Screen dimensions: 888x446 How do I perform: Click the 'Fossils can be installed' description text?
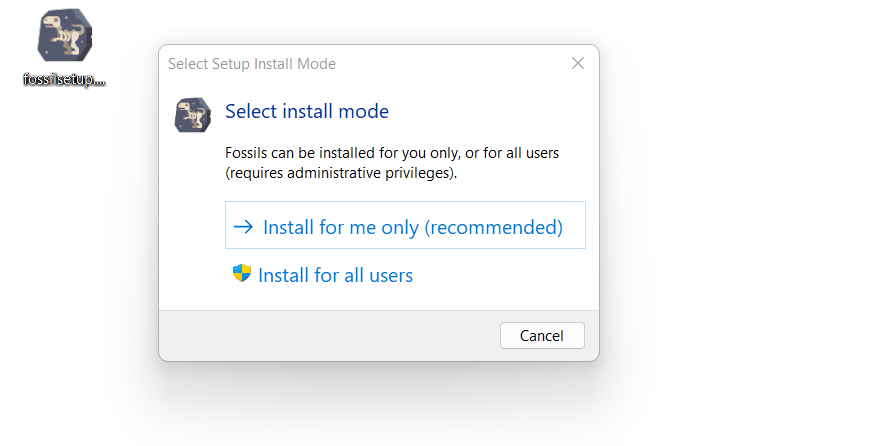(392, 153)
